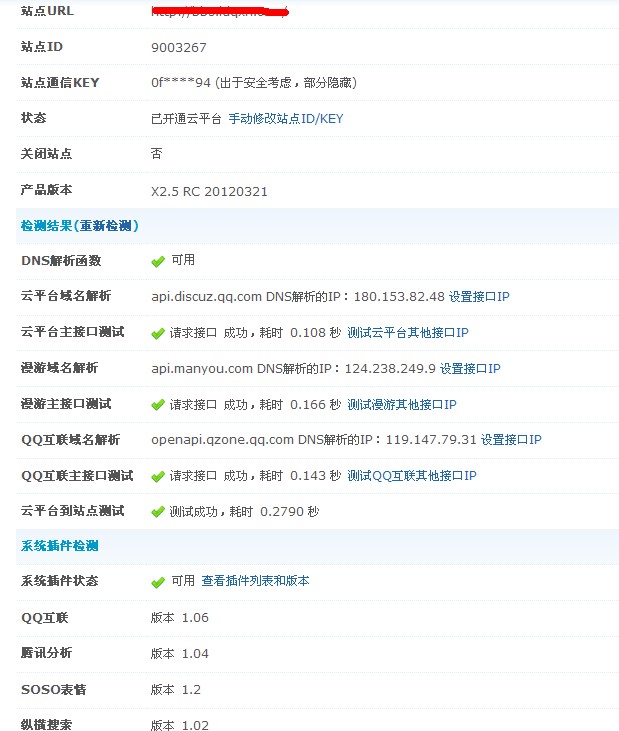619x731 pixels.
Task: Select the site ID value 9003267
Action: pyautogui.click(x=179, y=48)
